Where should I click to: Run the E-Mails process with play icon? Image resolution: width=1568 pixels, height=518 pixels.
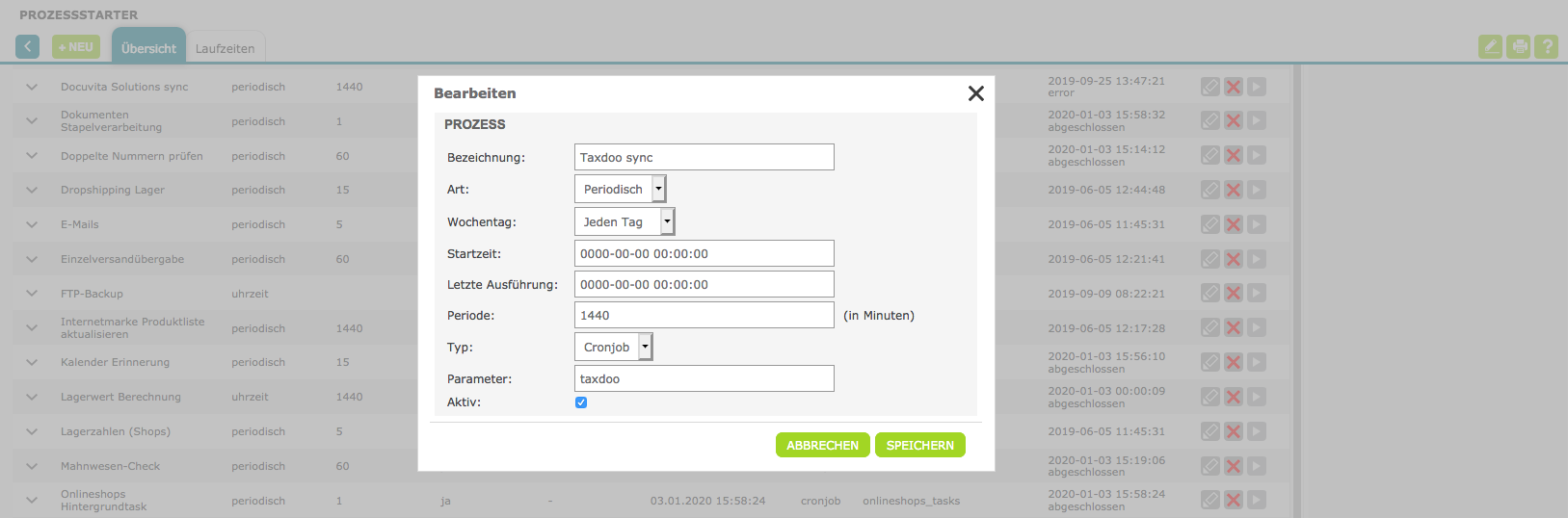point(1257,224)
